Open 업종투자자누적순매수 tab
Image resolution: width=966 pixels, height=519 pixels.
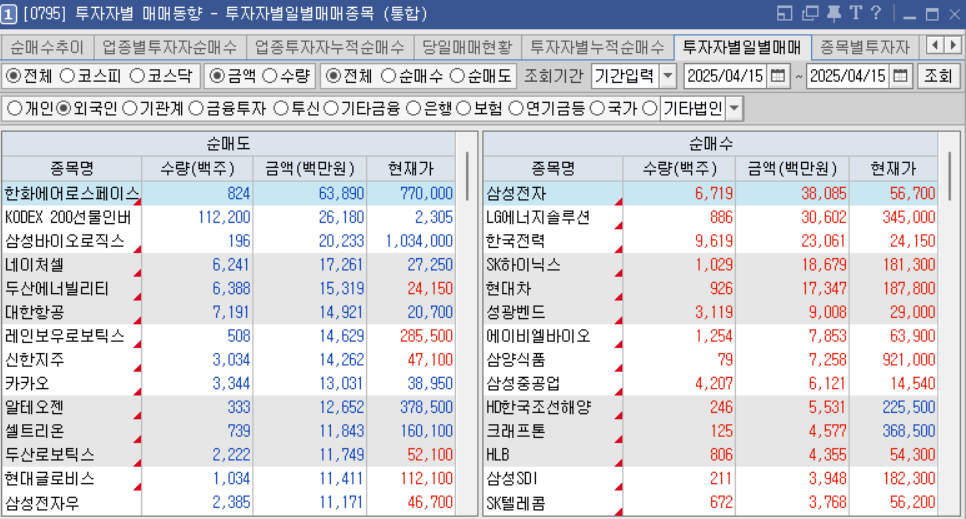pos(330,47)
